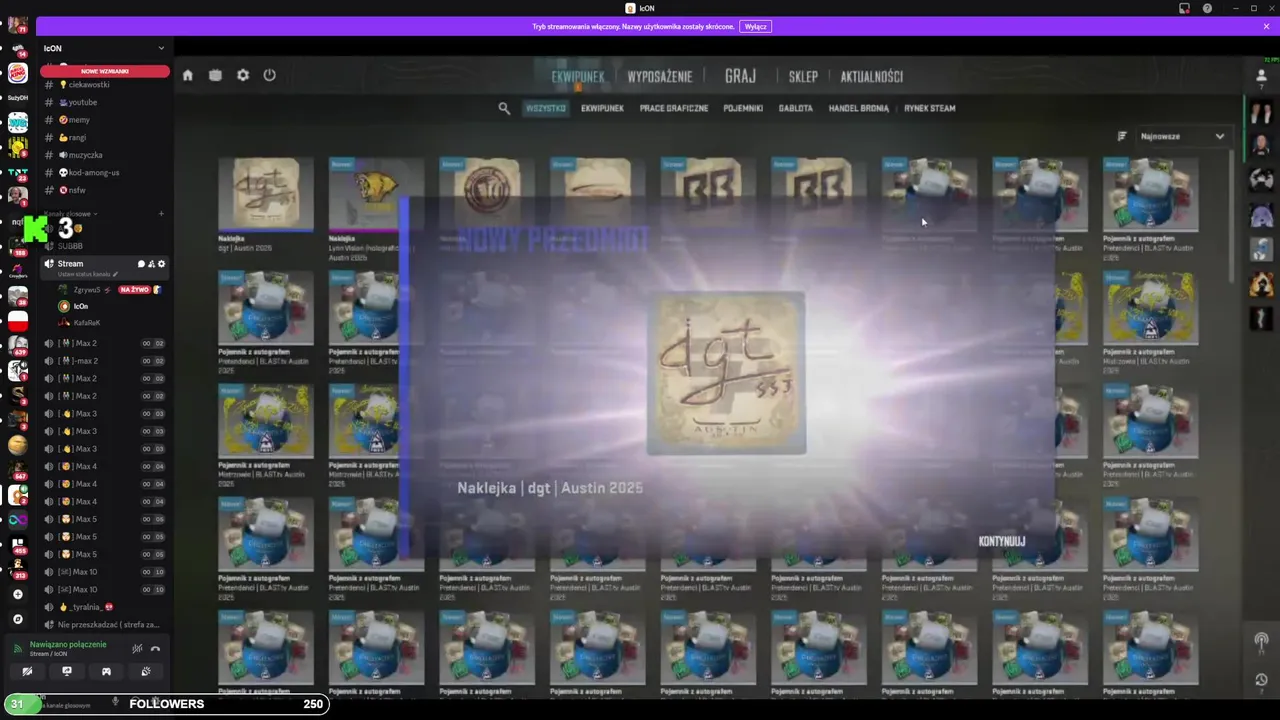Screen dimensions: 1280x720
Task: Open Discord inbox icon in title bar
Action: point(1185,8)
